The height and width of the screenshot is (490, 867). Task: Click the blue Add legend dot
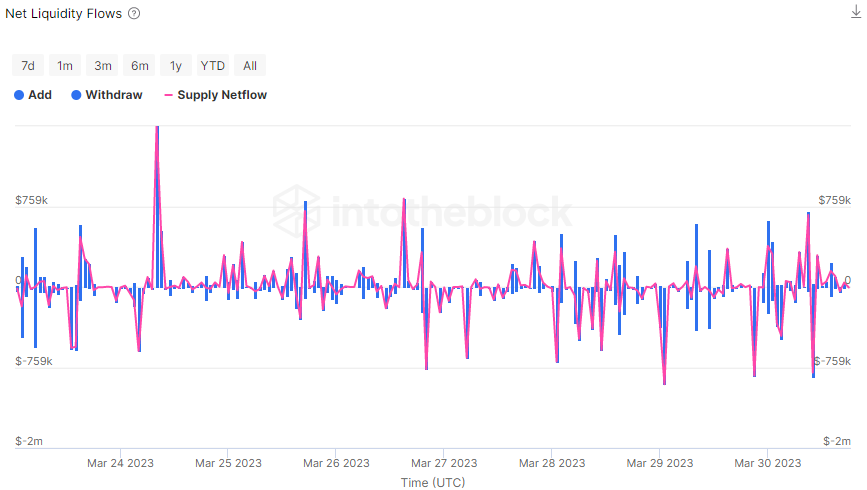[x=19, y=95]
